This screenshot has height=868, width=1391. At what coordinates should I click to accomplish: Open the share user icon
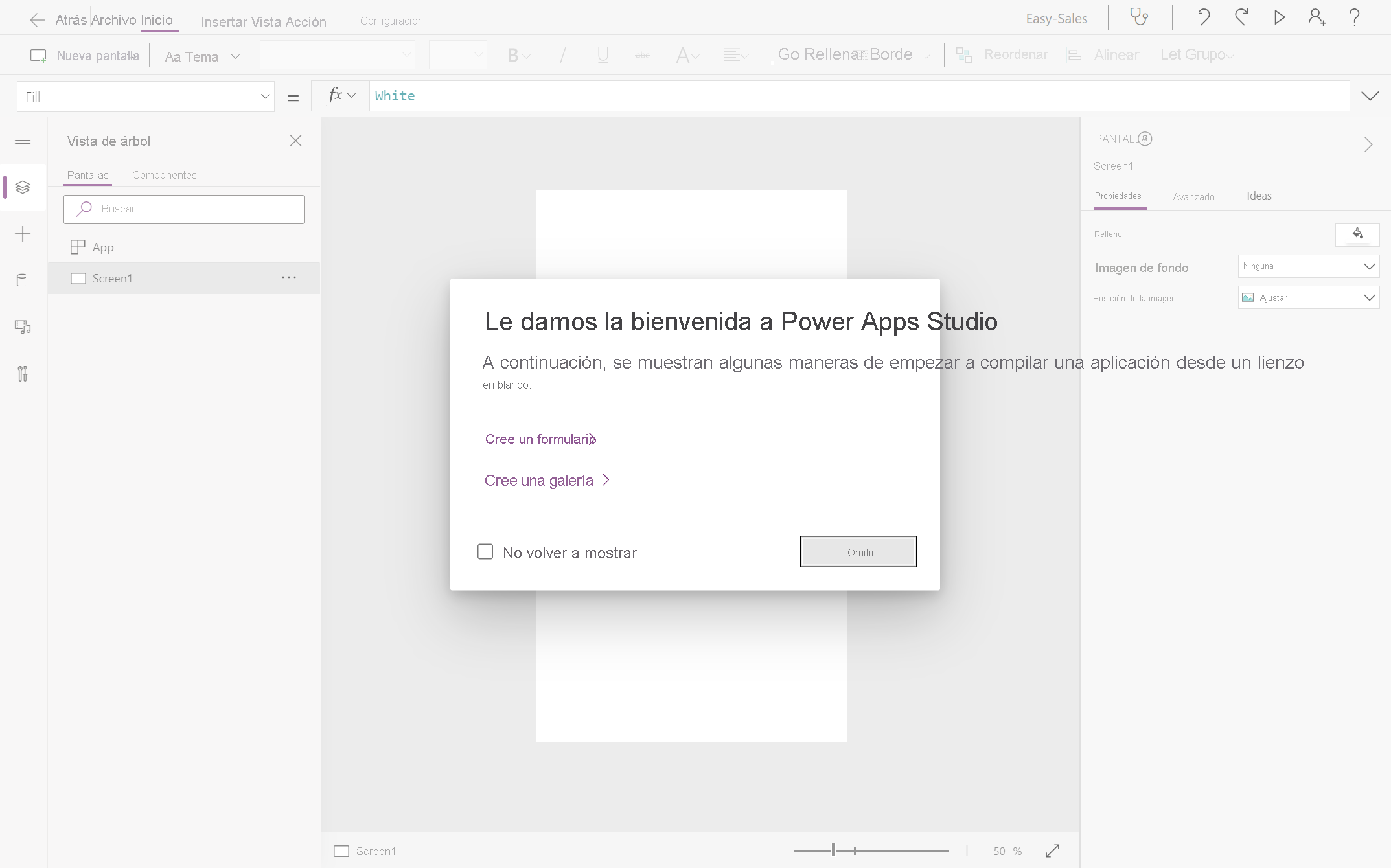pos(1316,17)
